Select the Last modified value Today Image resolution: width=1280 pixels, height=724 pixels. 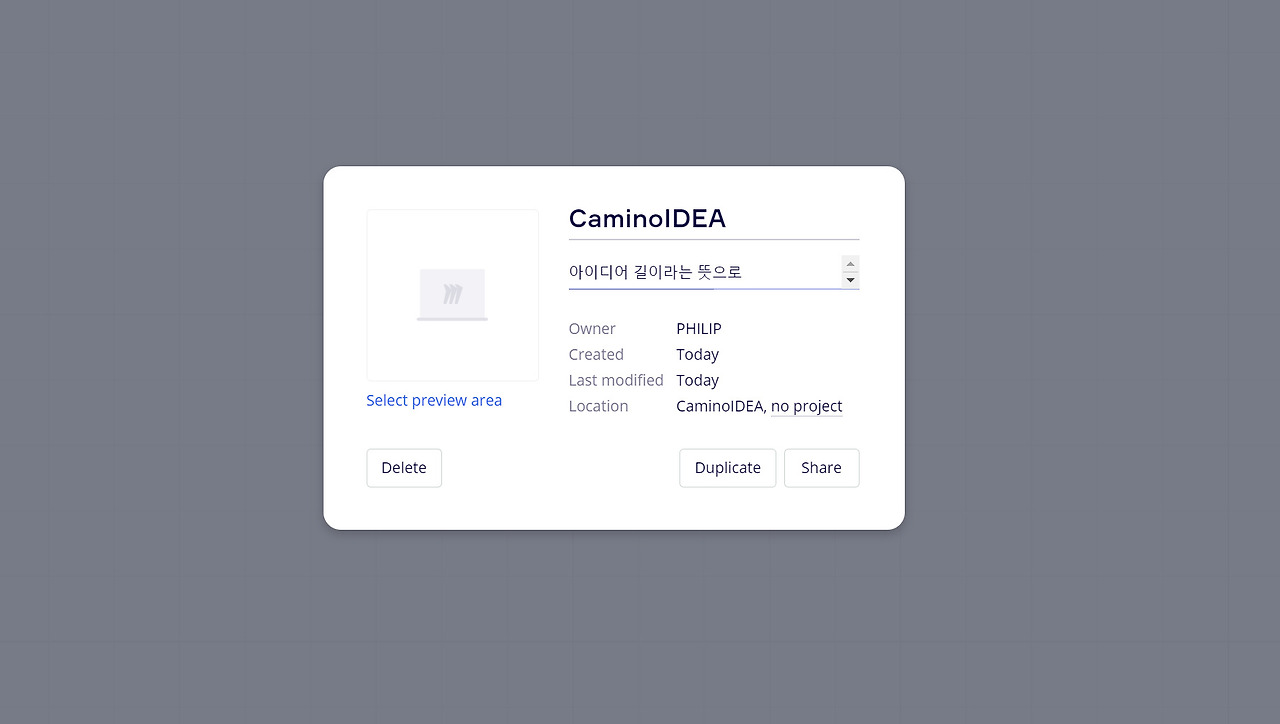point(698,381)
